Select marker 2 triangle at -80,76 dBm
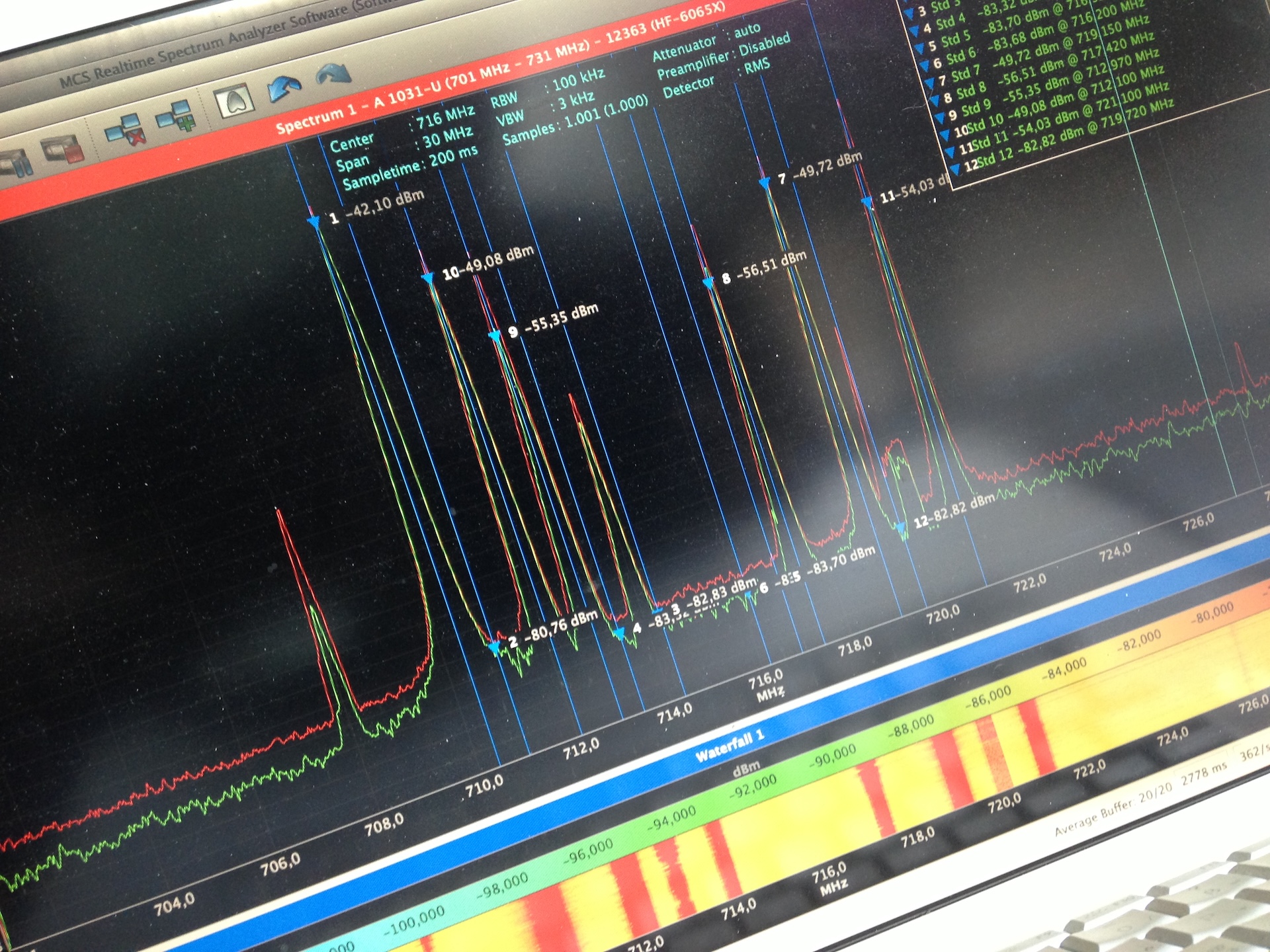 tap(494, 649)
